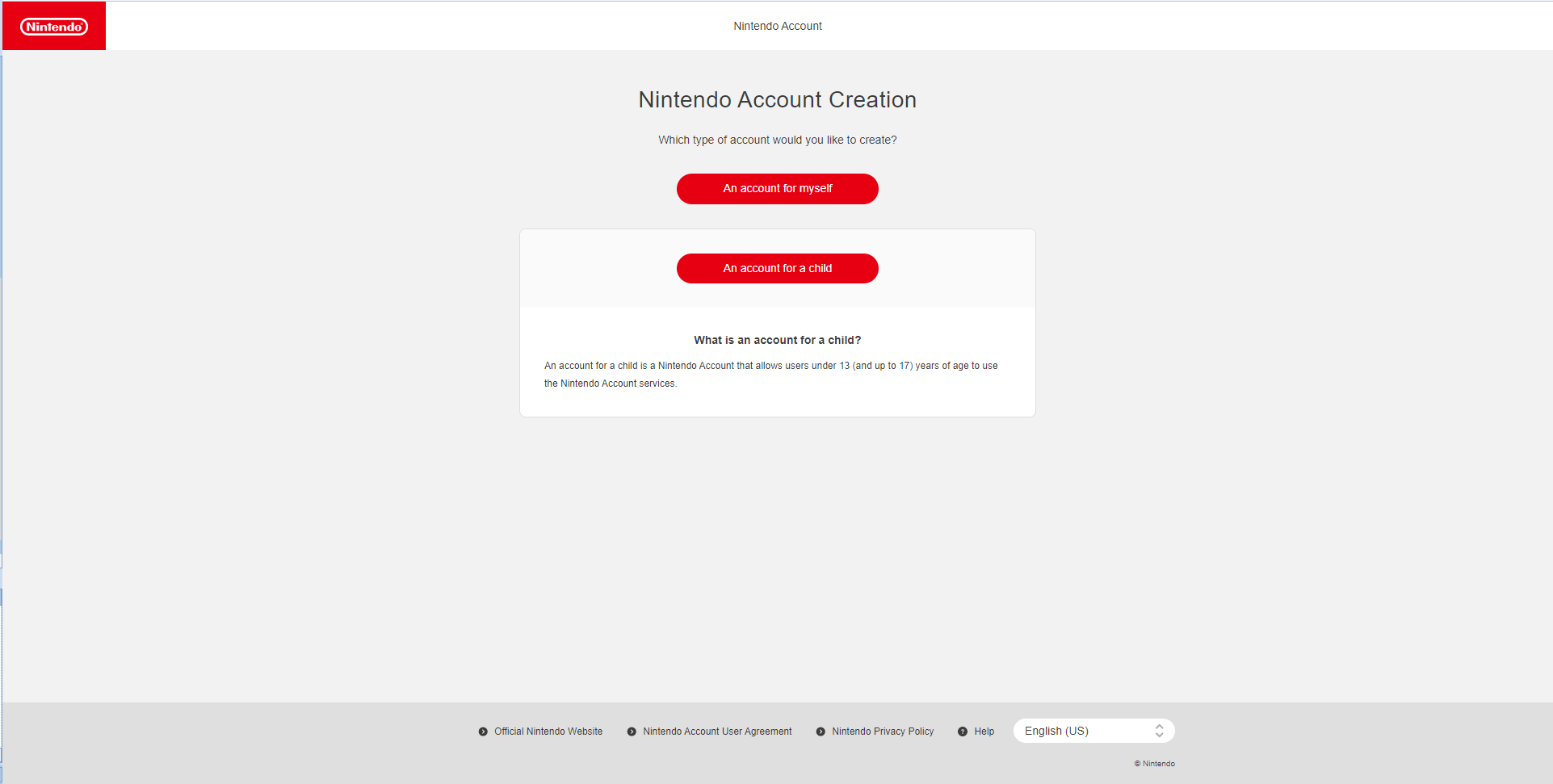
Task: Open the Nintendo Privacy Policy link
Action: pyautogui.click(x=883, y=732)
